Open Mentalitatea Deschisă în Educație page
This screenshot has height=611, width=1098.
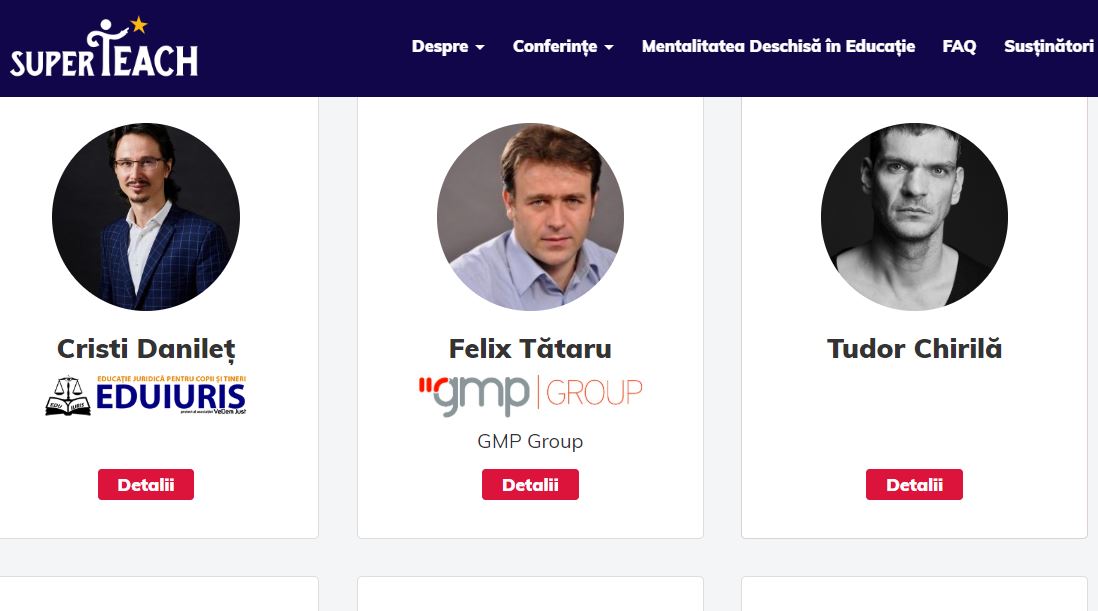(778, 46)
